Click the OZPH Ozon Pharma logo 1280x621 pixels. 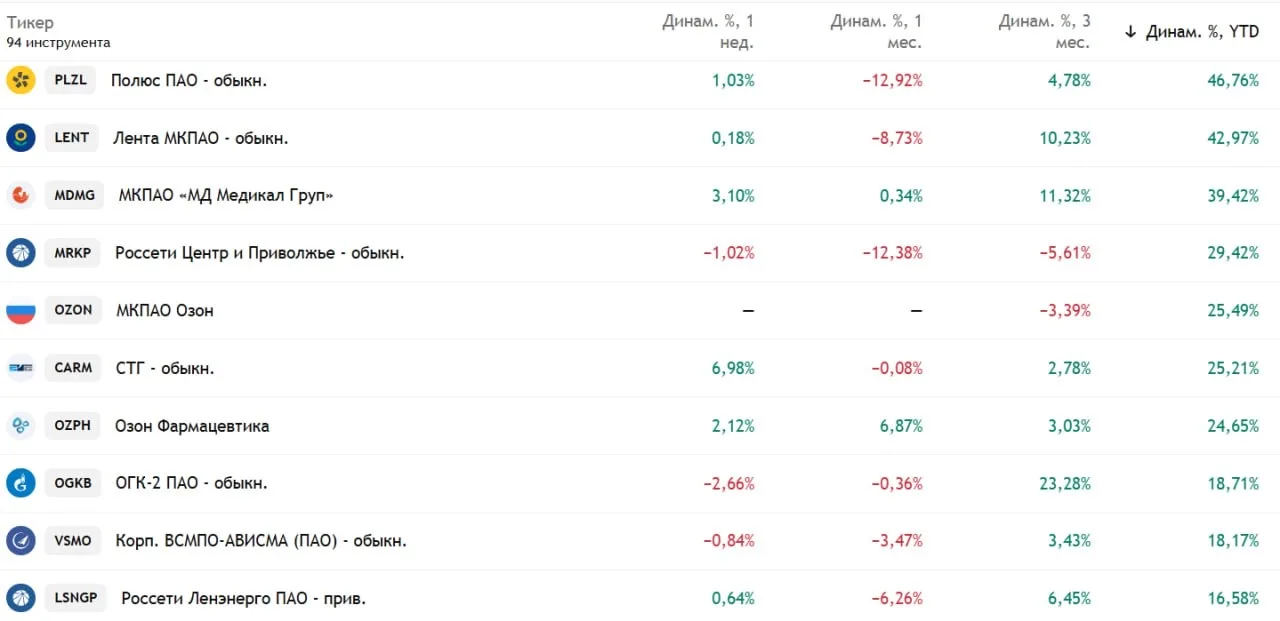(21, 426)
